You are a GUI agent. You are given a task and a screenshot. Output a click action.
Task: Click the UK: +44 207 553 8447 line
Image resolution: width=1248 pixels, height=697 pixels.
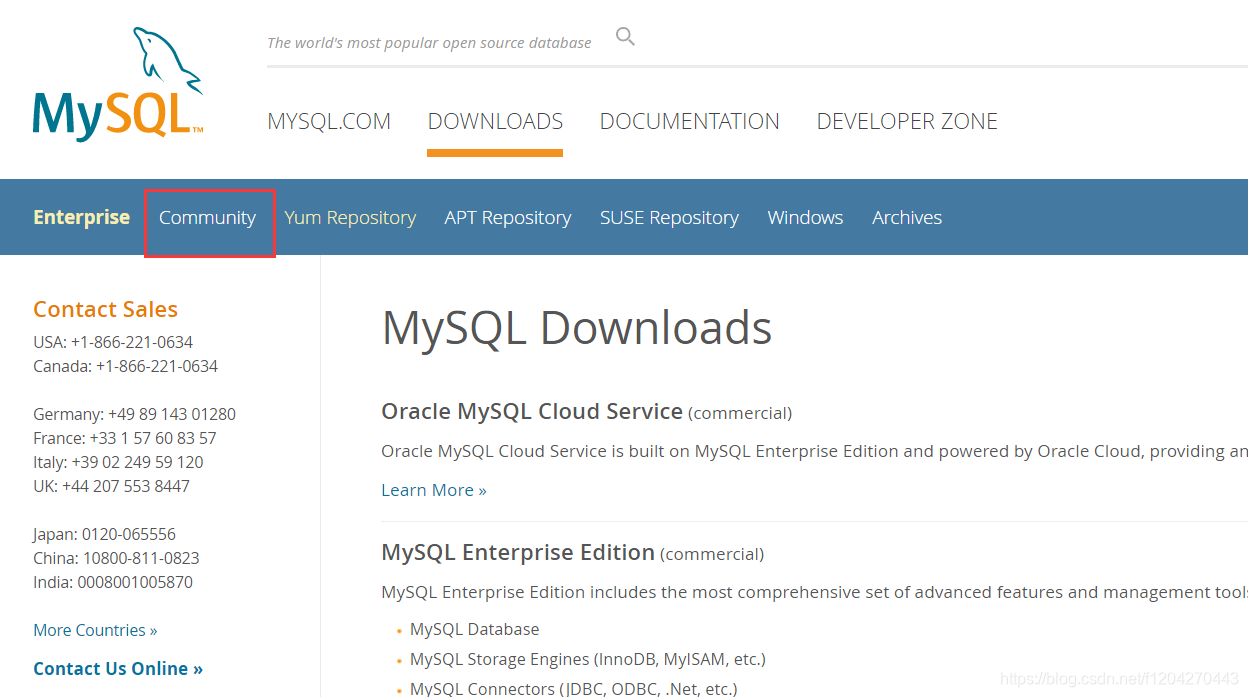(x=111, y=486)
